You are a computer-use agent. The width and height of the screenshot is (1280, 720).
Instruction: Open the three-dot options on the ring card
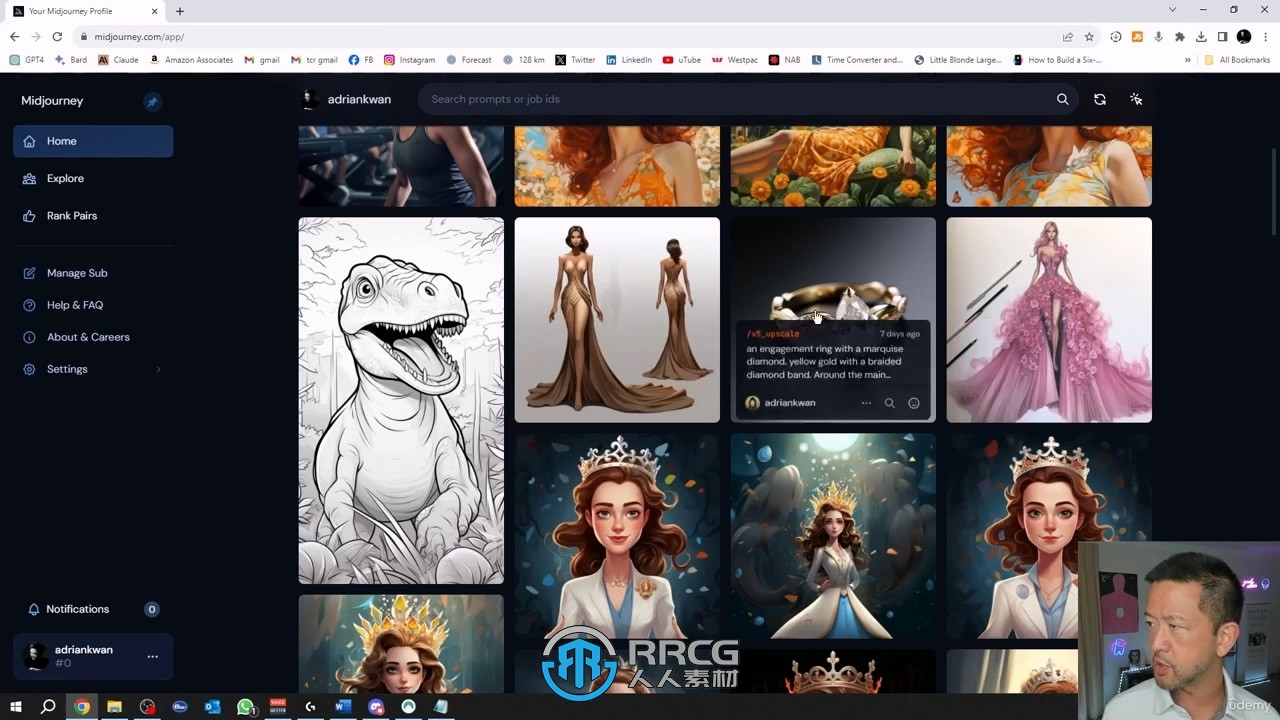pos(866,403)
